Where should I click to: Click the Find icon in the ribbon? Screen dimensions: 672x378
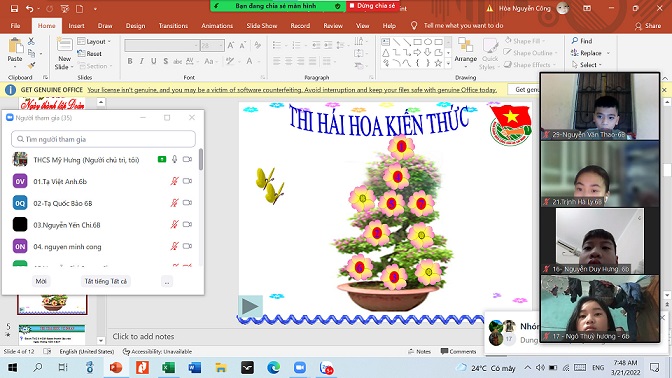pos(575,41)
